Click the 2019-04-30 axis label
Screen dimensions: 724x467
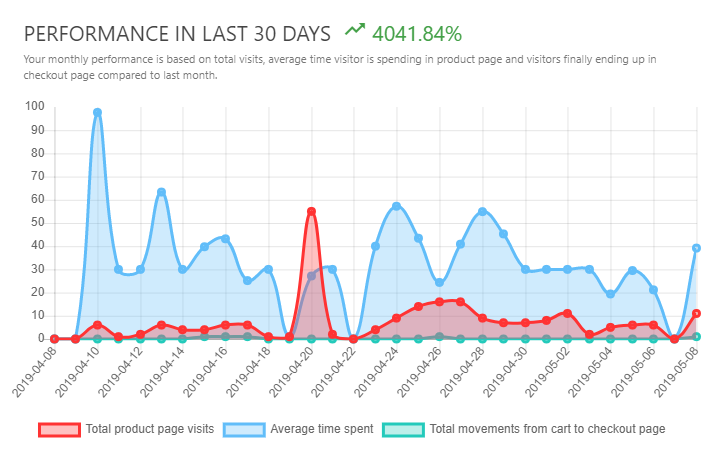point(505,372)
